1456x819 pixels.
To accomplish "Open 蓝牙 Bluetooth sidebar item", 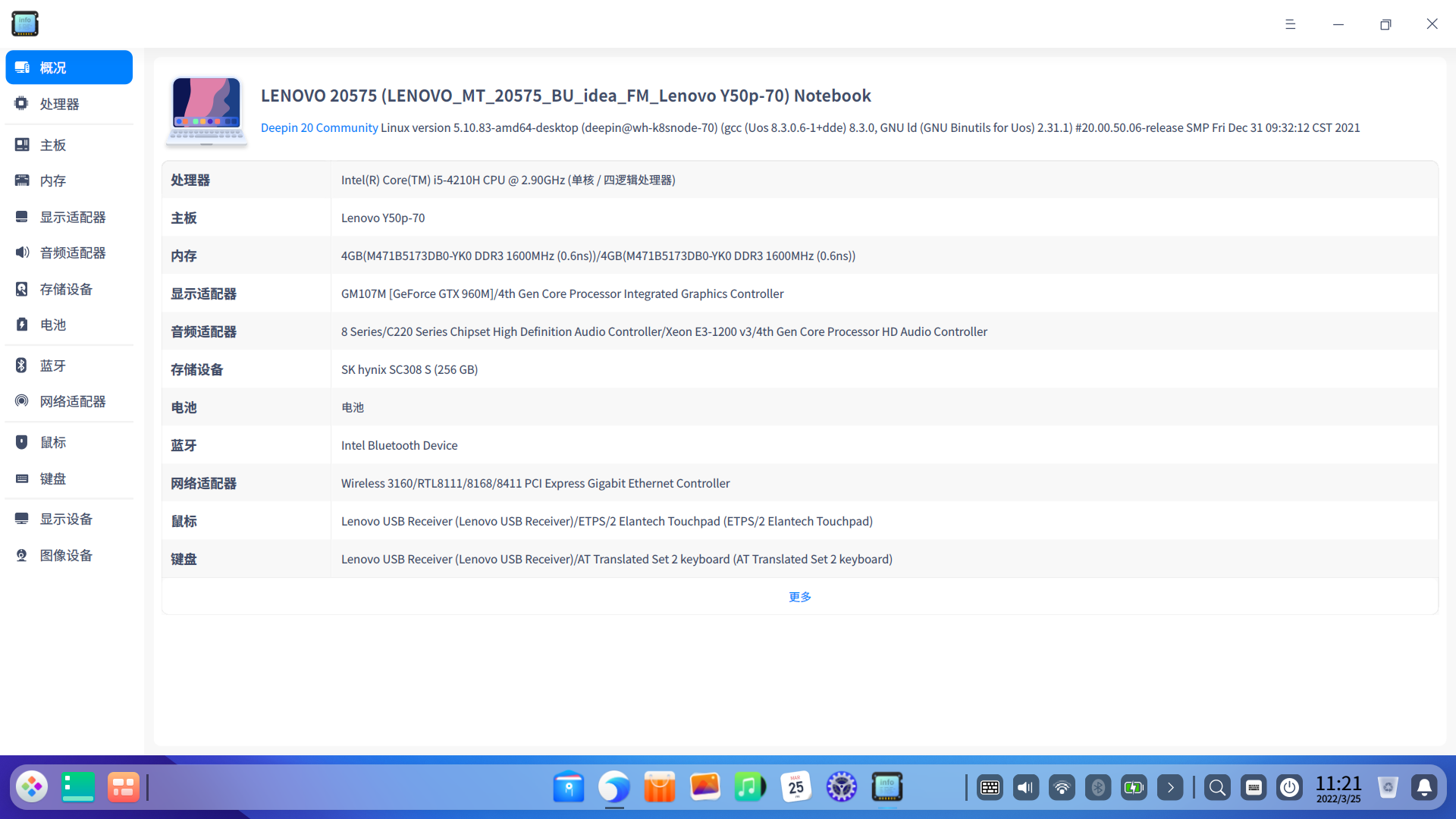I will pos(53,366).
